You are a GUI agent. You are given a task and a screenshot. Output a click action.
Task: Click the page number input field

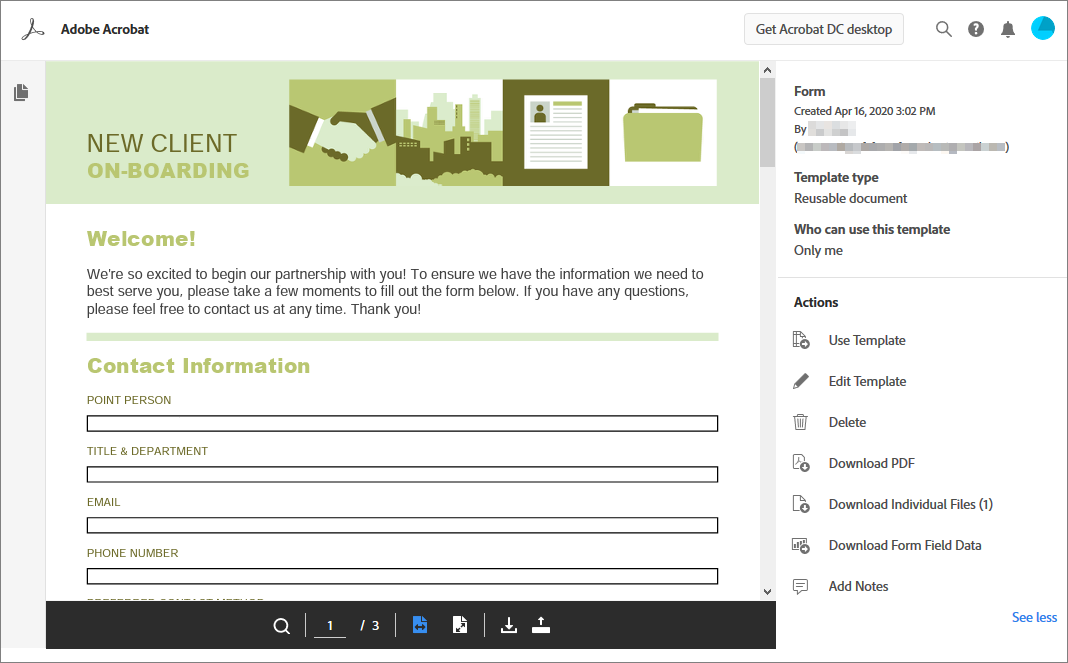[x=330, y=624]
